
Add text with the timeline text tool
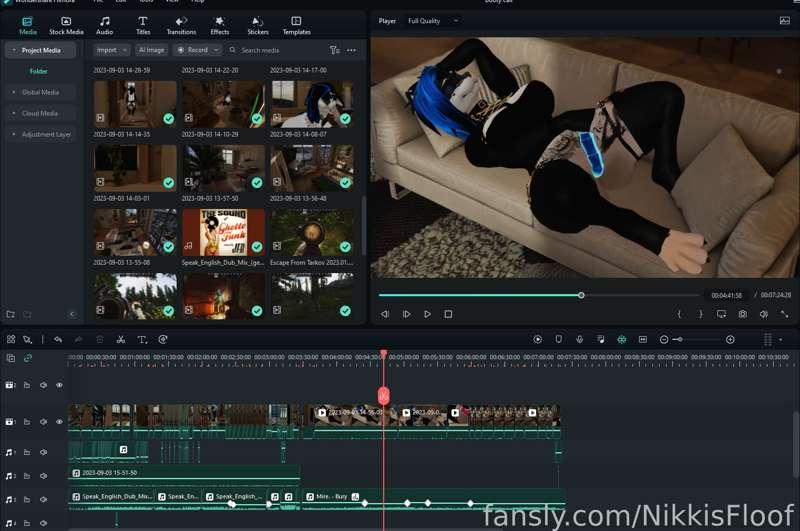pos(142,339)
